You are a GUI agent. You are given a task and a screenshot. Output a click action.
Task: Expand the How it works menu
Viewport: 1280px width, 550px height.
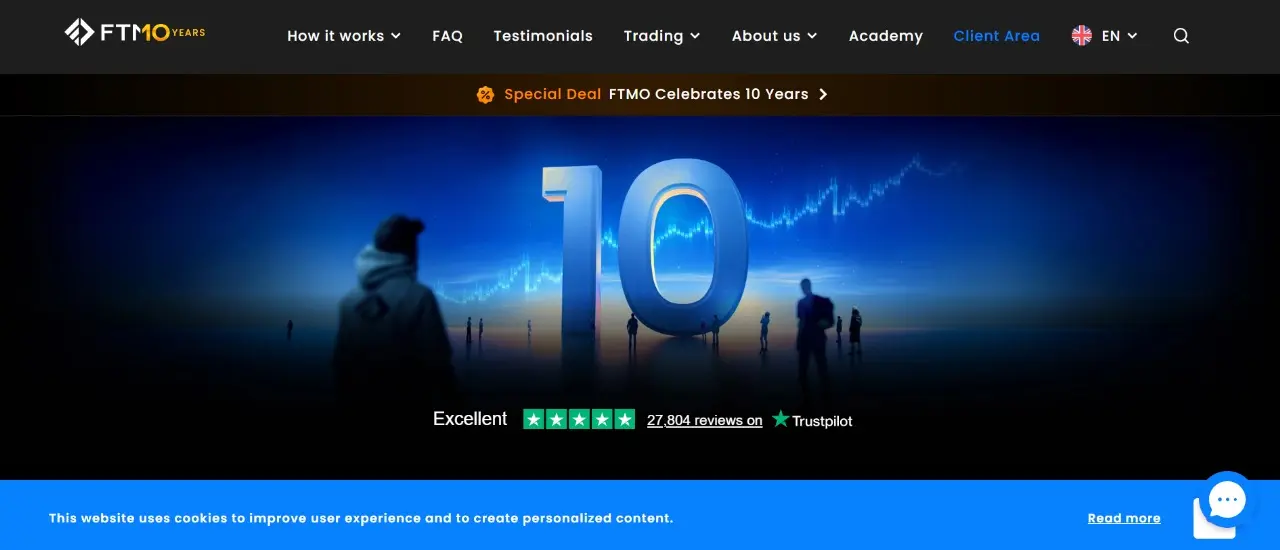click(x=344, y=36)
